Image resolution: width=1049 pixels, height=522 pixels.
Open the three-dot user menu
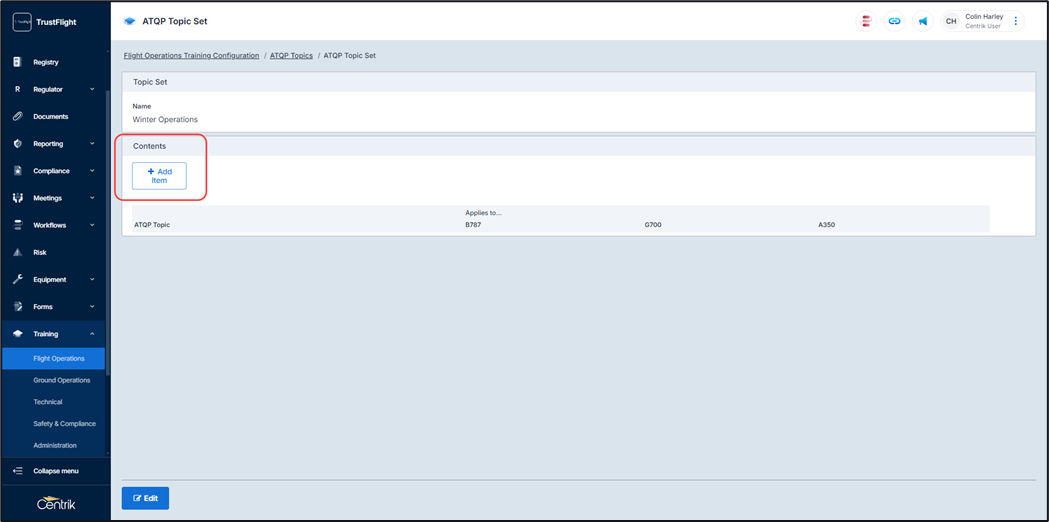click(1016, 21)
